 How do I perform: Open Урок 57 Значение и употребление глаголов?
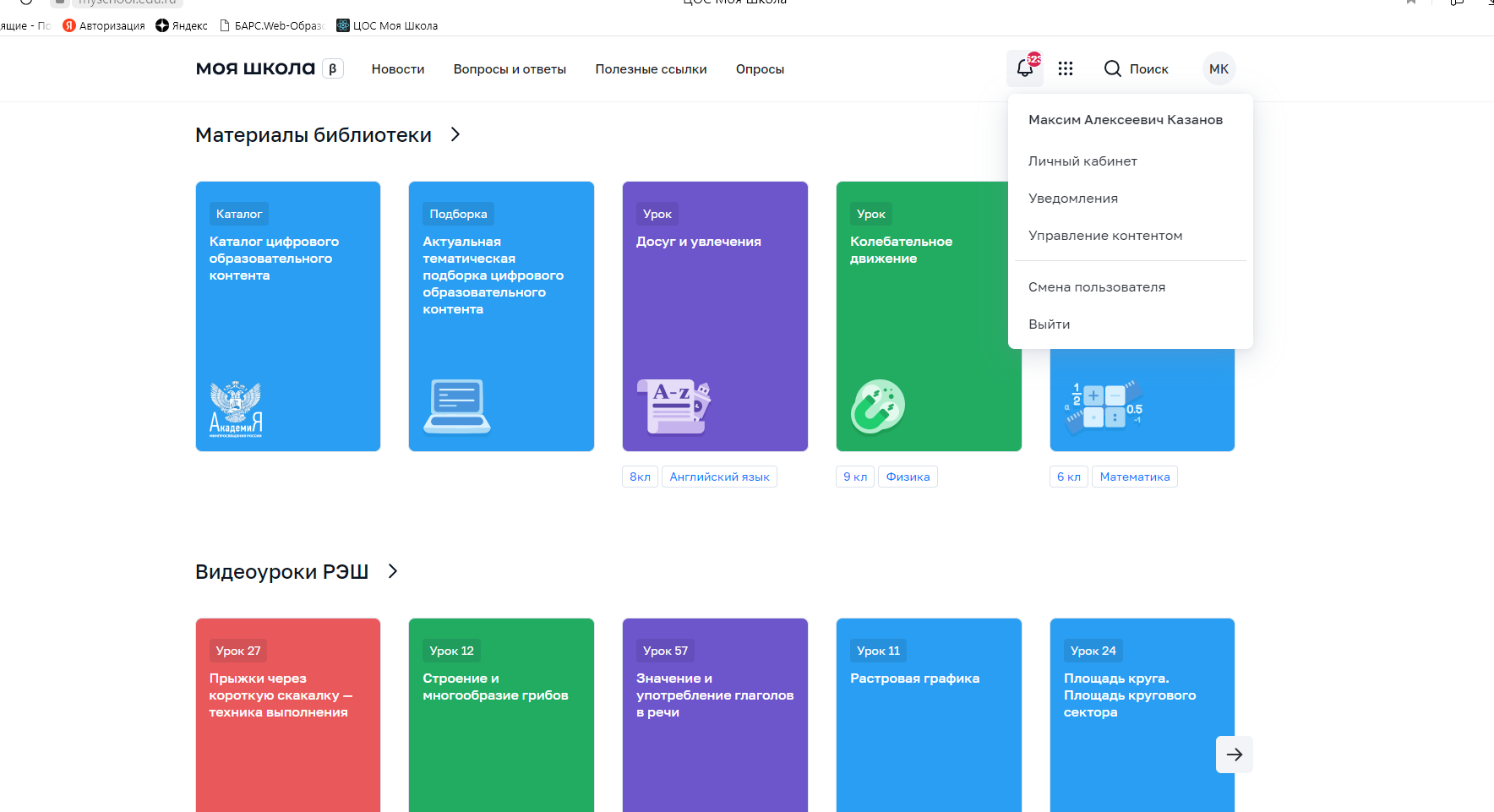715,715
